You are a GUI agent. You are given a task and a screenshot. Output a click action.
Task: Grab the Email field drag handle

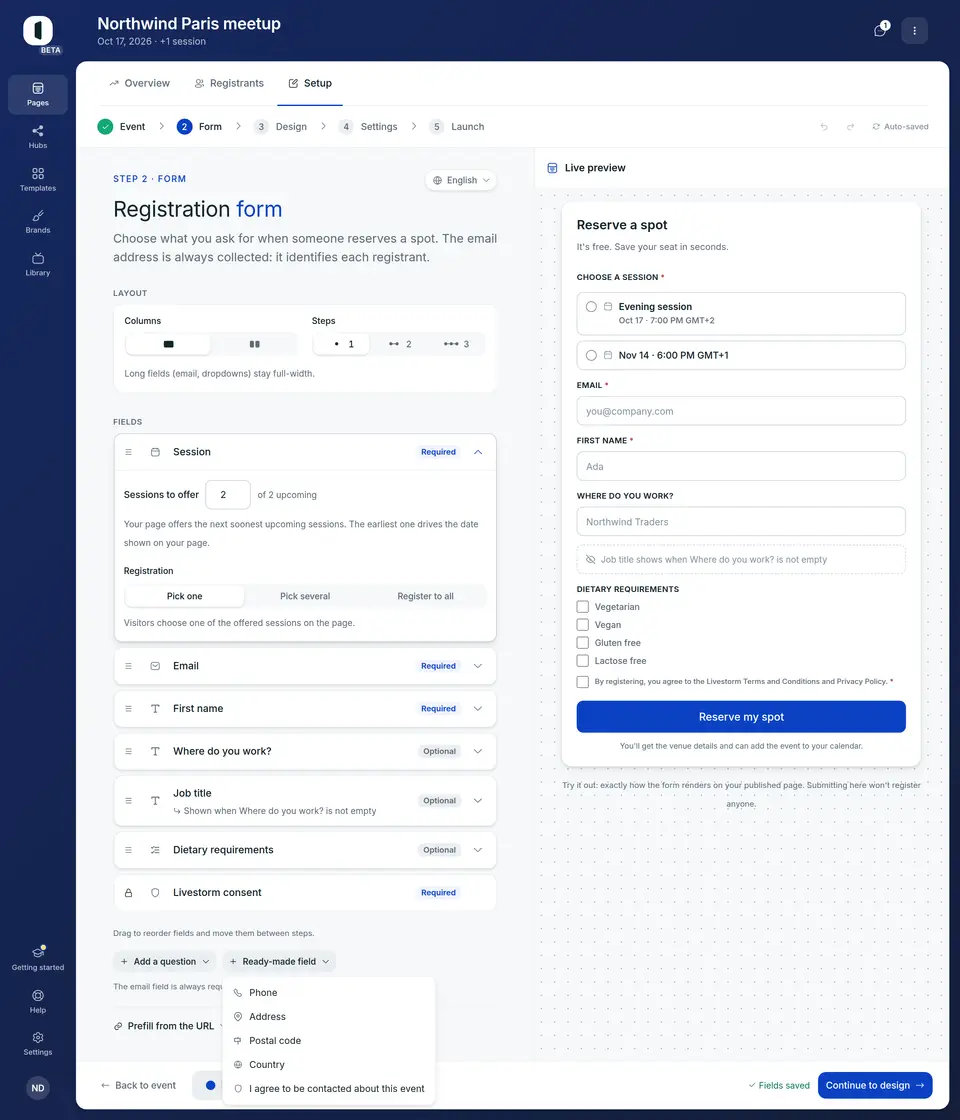click(129, 666)
